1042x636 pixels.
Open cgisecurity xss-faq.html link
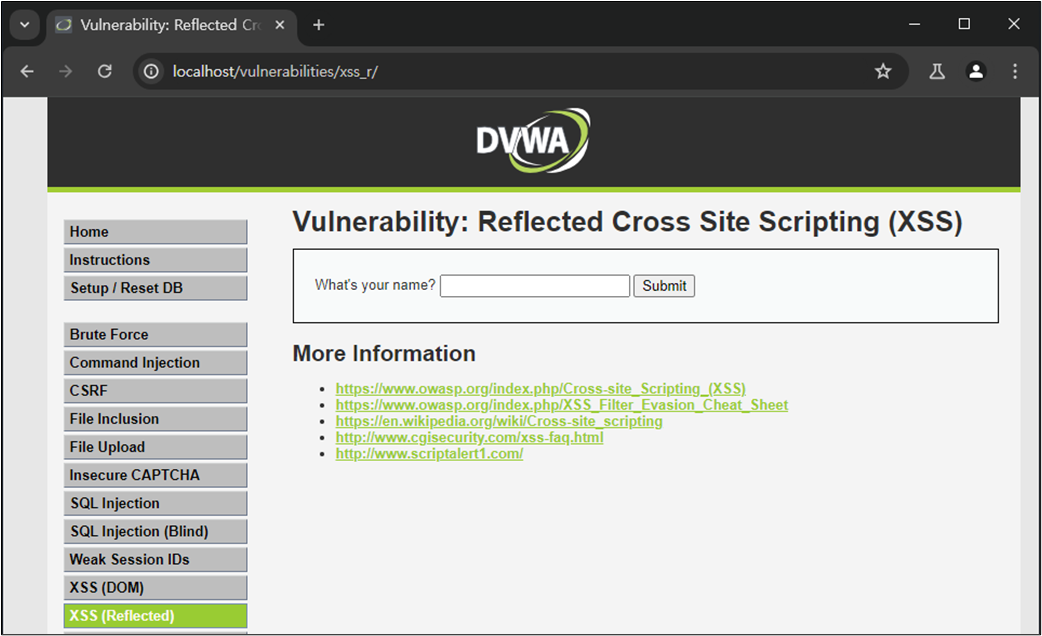point(469,437)
